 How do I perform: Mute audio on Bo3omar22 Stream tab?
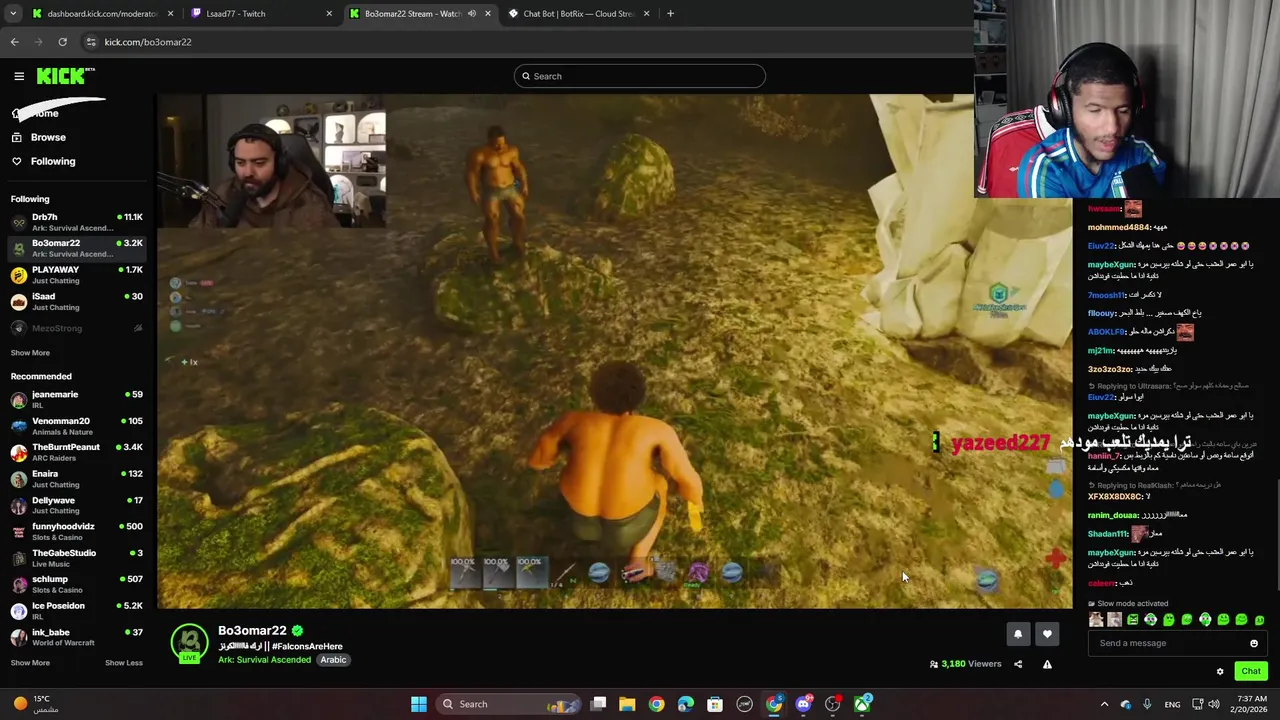pyautogui.click(x=471, y=14)
